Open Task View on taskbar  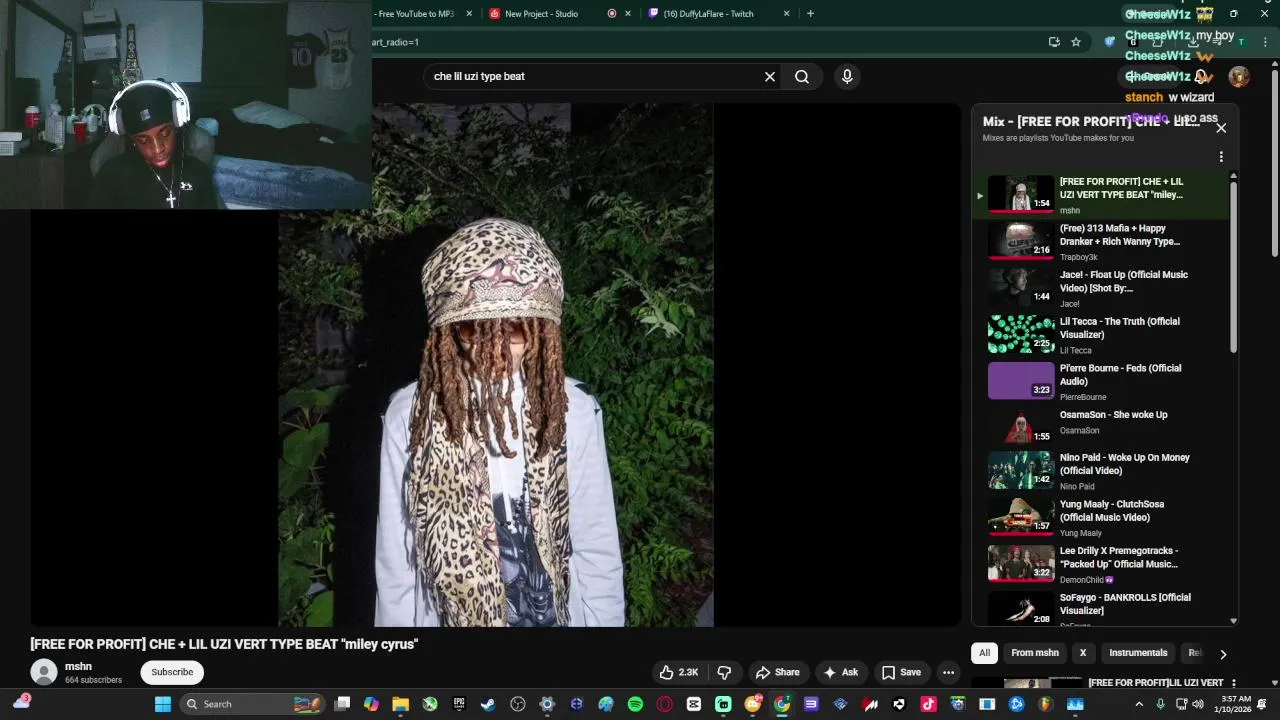pyautogui.click(x=342, y=704)
